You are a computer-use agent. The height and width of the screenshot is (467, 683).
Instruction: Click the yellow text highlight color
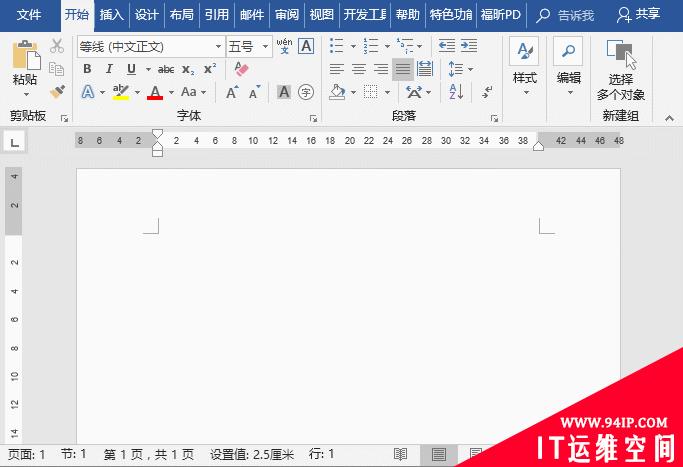pos(121,92)
